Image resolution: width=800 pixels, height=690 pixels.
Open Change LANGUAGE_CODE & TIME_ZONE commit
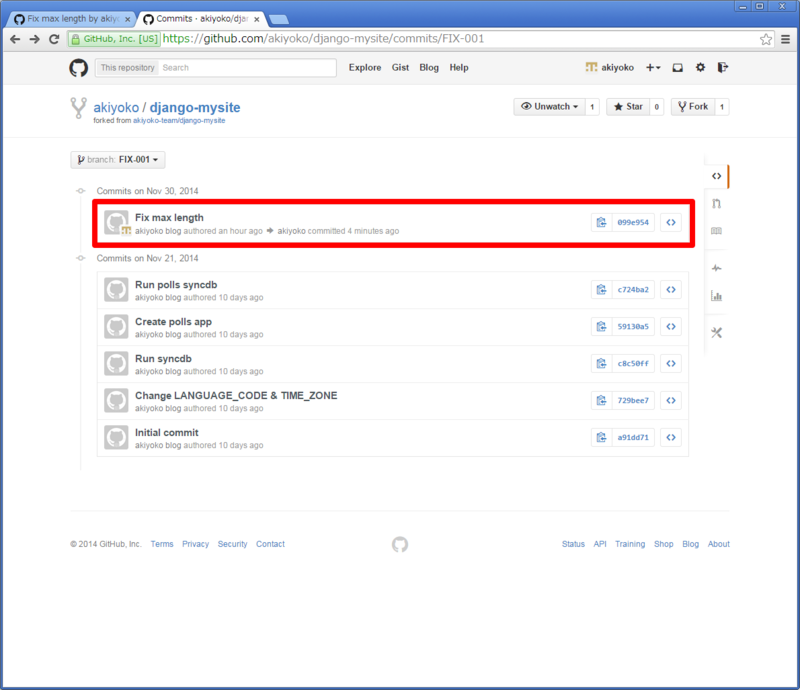point(236,396)
